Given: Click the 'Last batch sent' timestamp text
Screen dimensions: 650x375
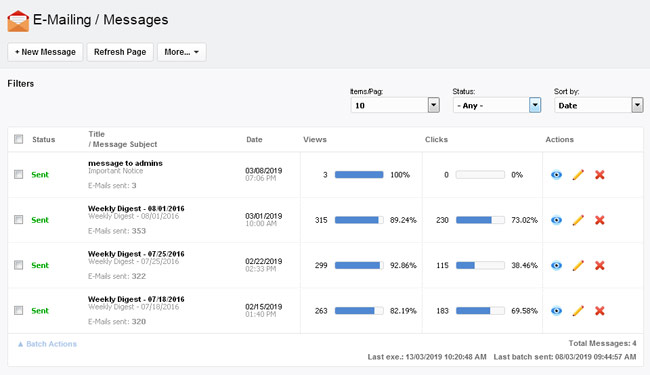Looking at the screenshot, I should click(x=565, y=357).
